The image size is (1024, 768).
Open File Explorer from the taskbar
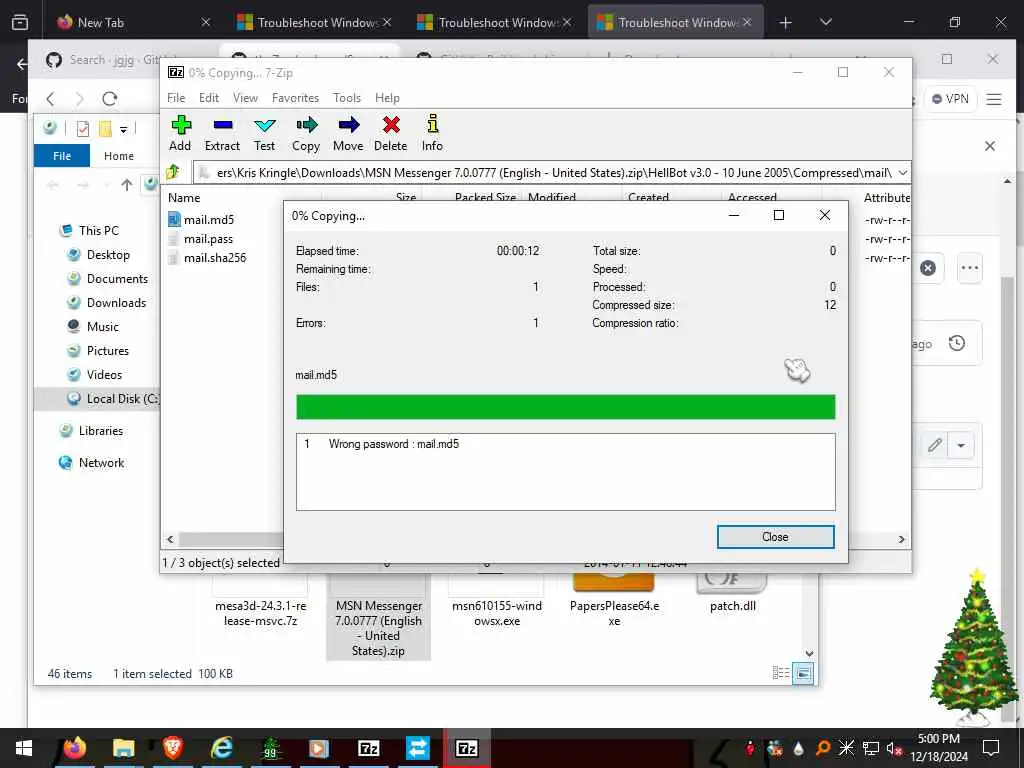(x=123, y=748)
